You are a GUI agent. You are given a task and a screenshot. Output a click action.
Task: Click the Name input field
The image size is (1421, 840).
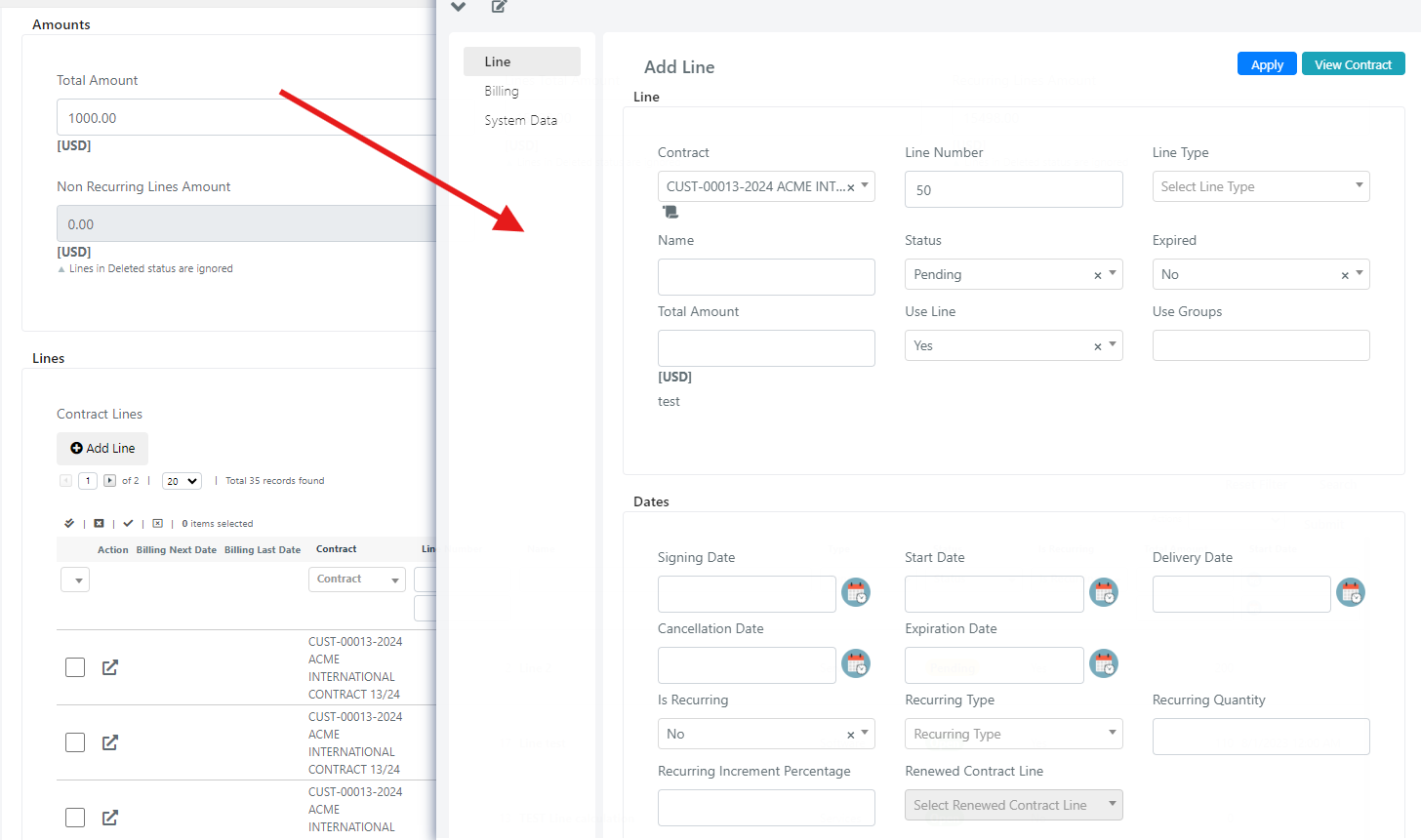(x=766, y=277)
